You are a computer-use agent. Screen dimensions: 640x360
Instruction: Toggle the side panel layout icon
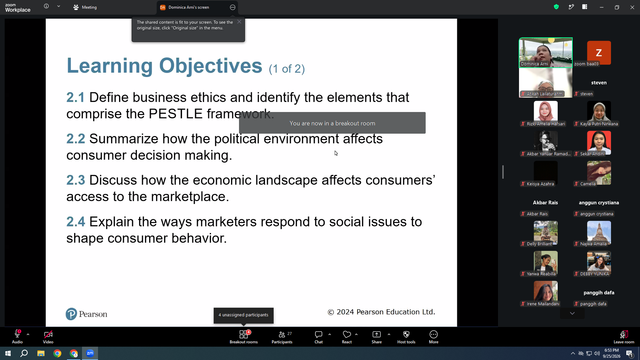(x=584, y=7)
